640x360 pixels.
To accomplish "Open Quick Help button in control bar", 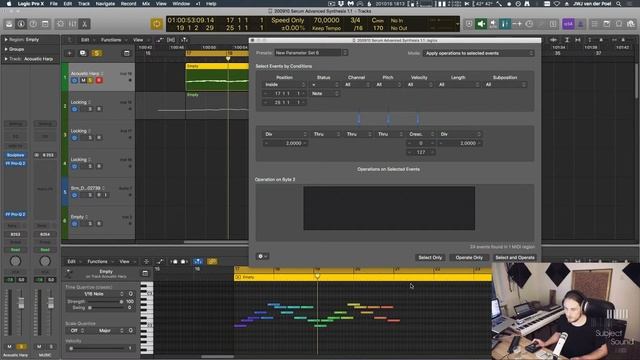I will [x=33, y=24].
